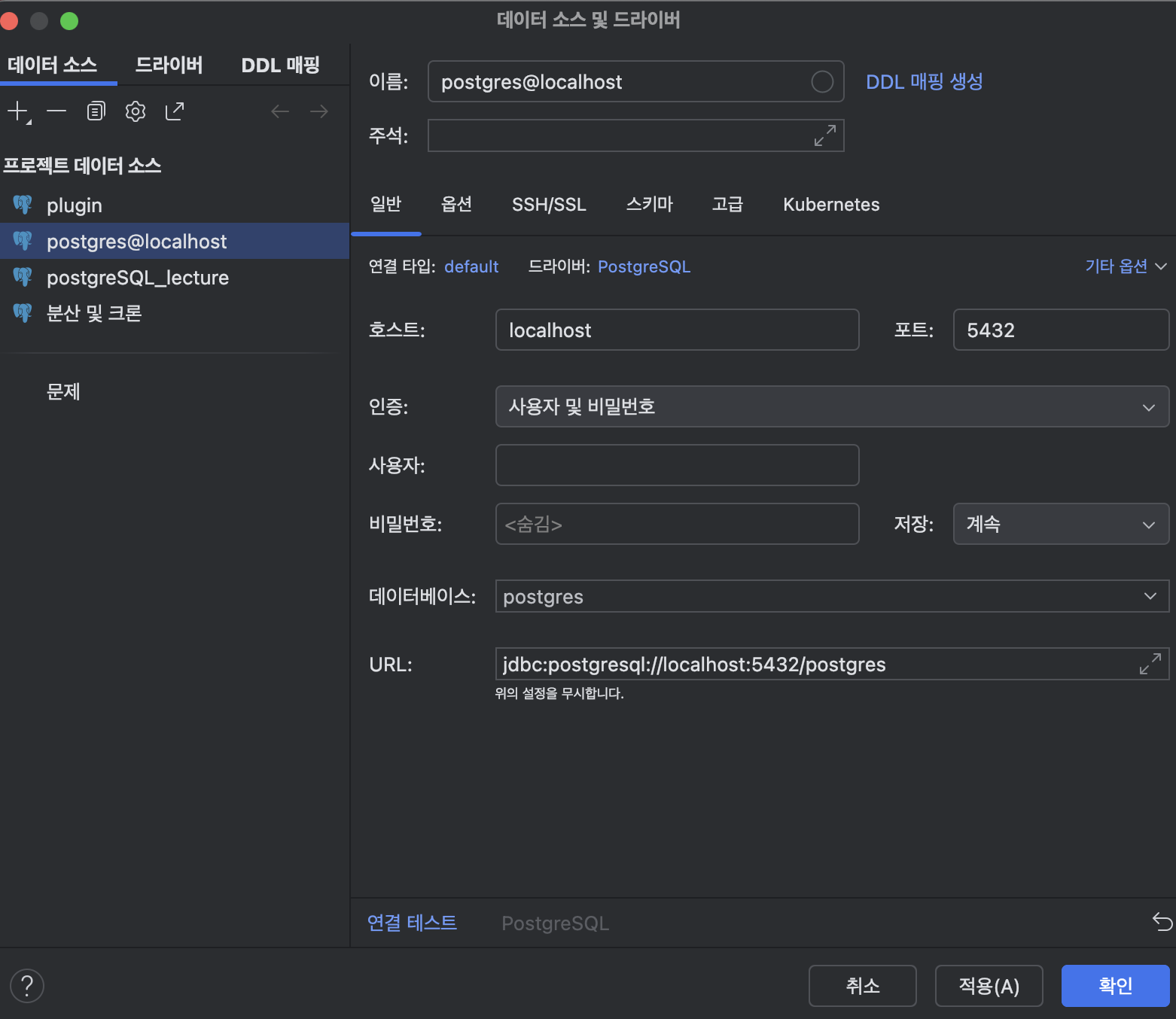Remove selected data source with minus icon

56,111
